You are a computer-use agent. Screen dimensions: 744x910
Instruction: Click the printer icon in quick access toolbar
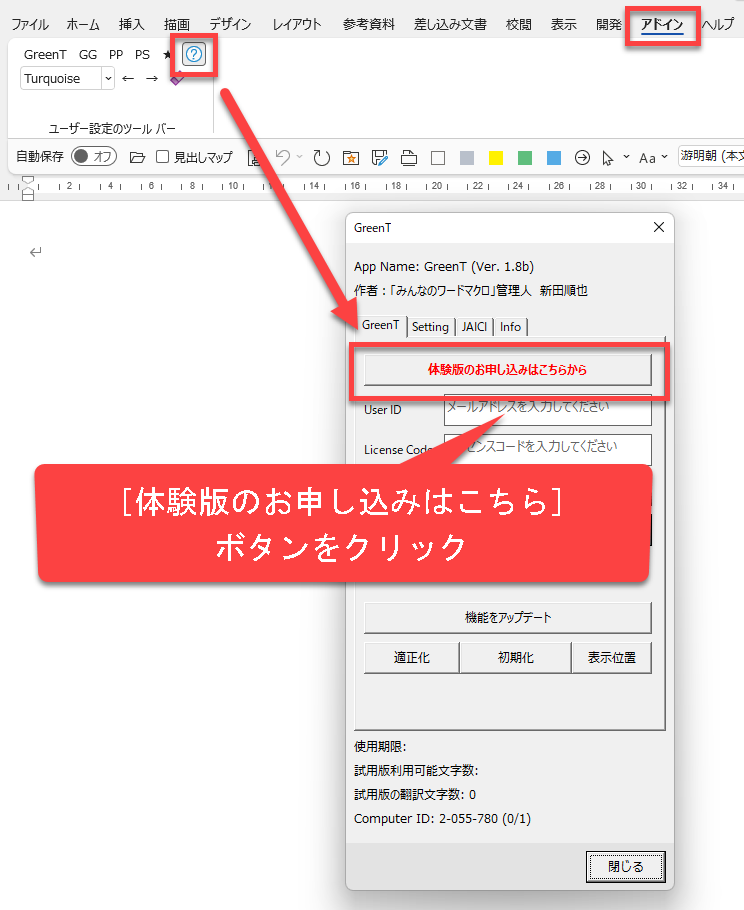(408, 157)
